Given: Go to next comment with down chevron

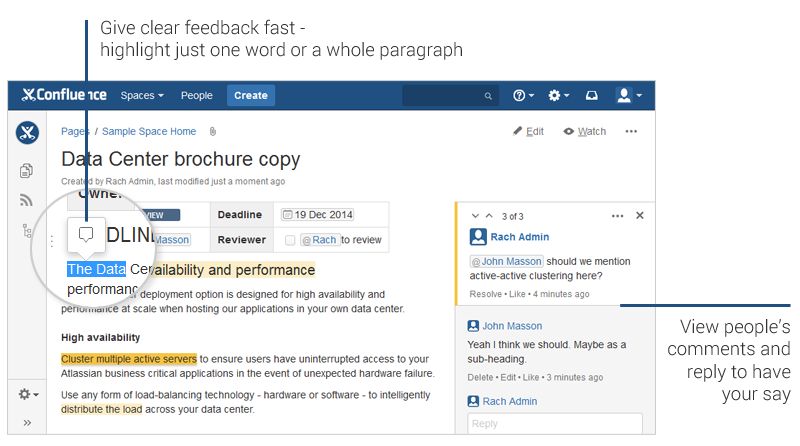Looking at the screenshot, I should tap(475, 216).
